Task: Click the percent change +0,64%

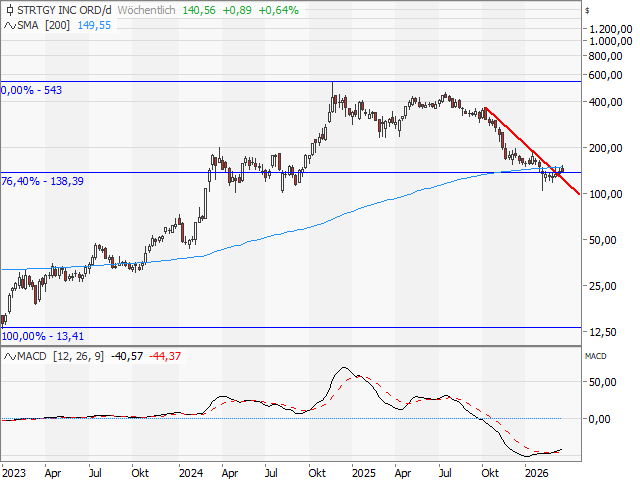Action: 279,10
